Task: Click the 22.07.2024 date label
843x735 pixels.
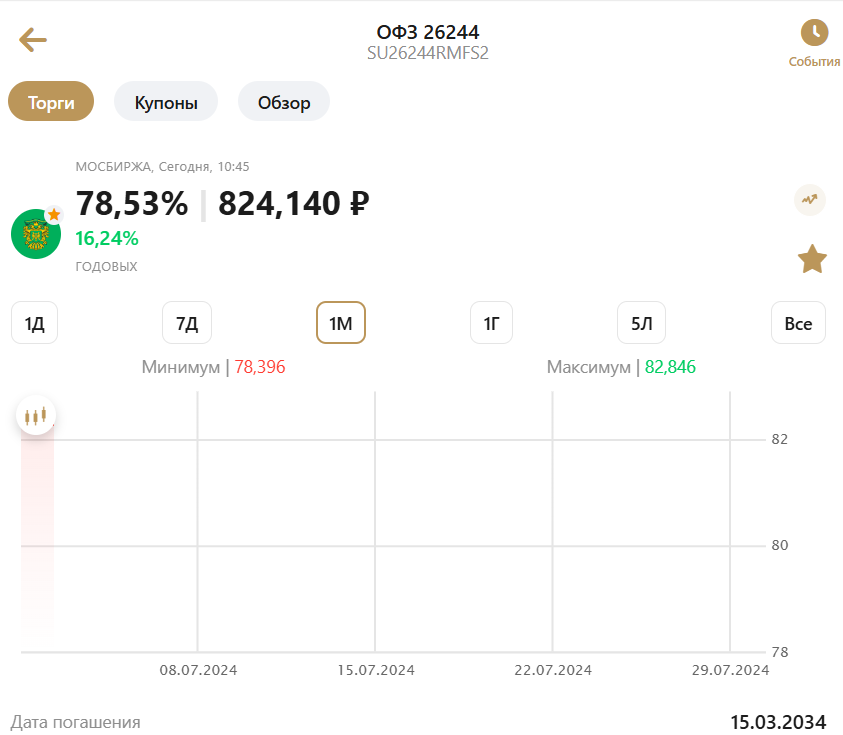Action: pyautogui.click(x=553, y=670)
